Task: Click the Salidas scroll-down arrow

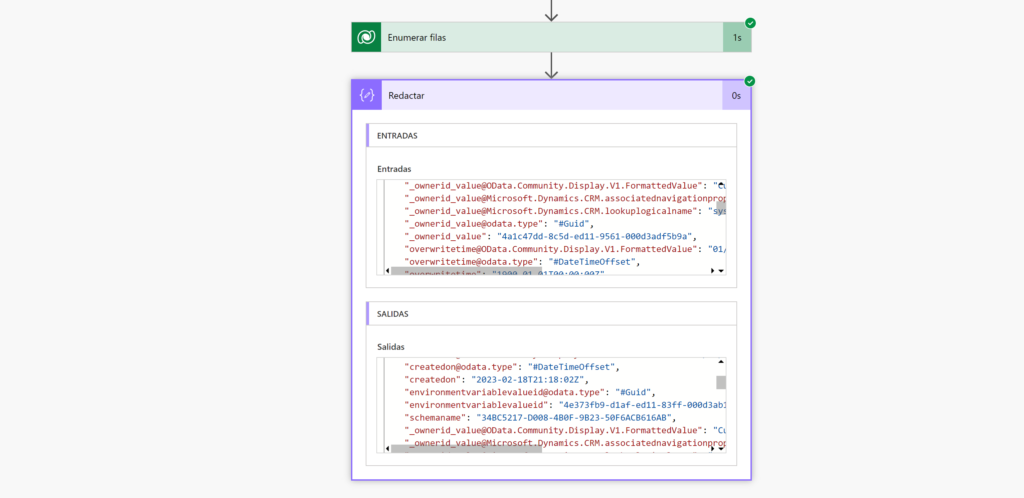Action: [x=721, y=448]
